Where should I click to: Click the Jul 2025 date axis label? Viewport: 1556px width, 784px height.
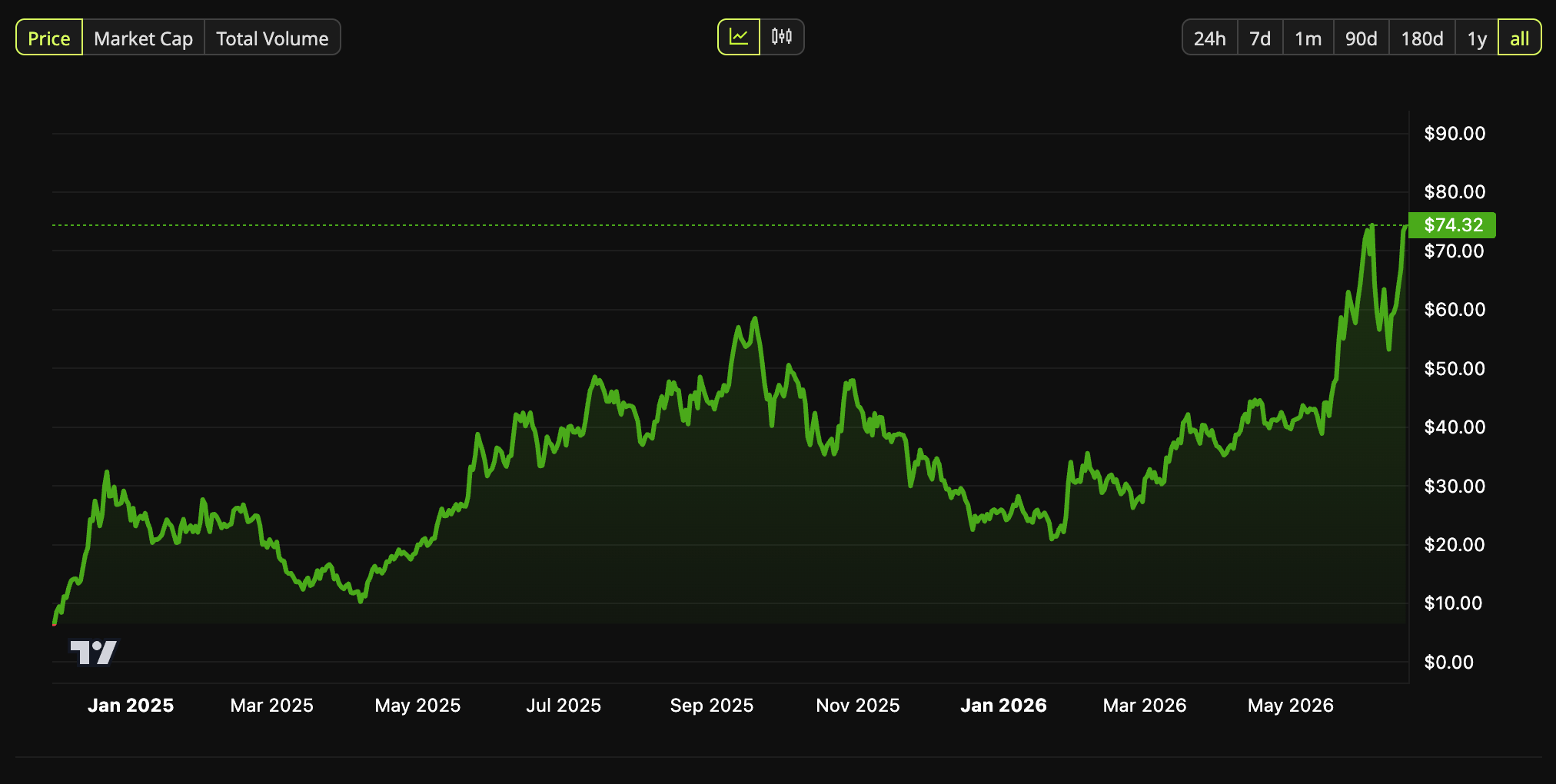(564, 706)
